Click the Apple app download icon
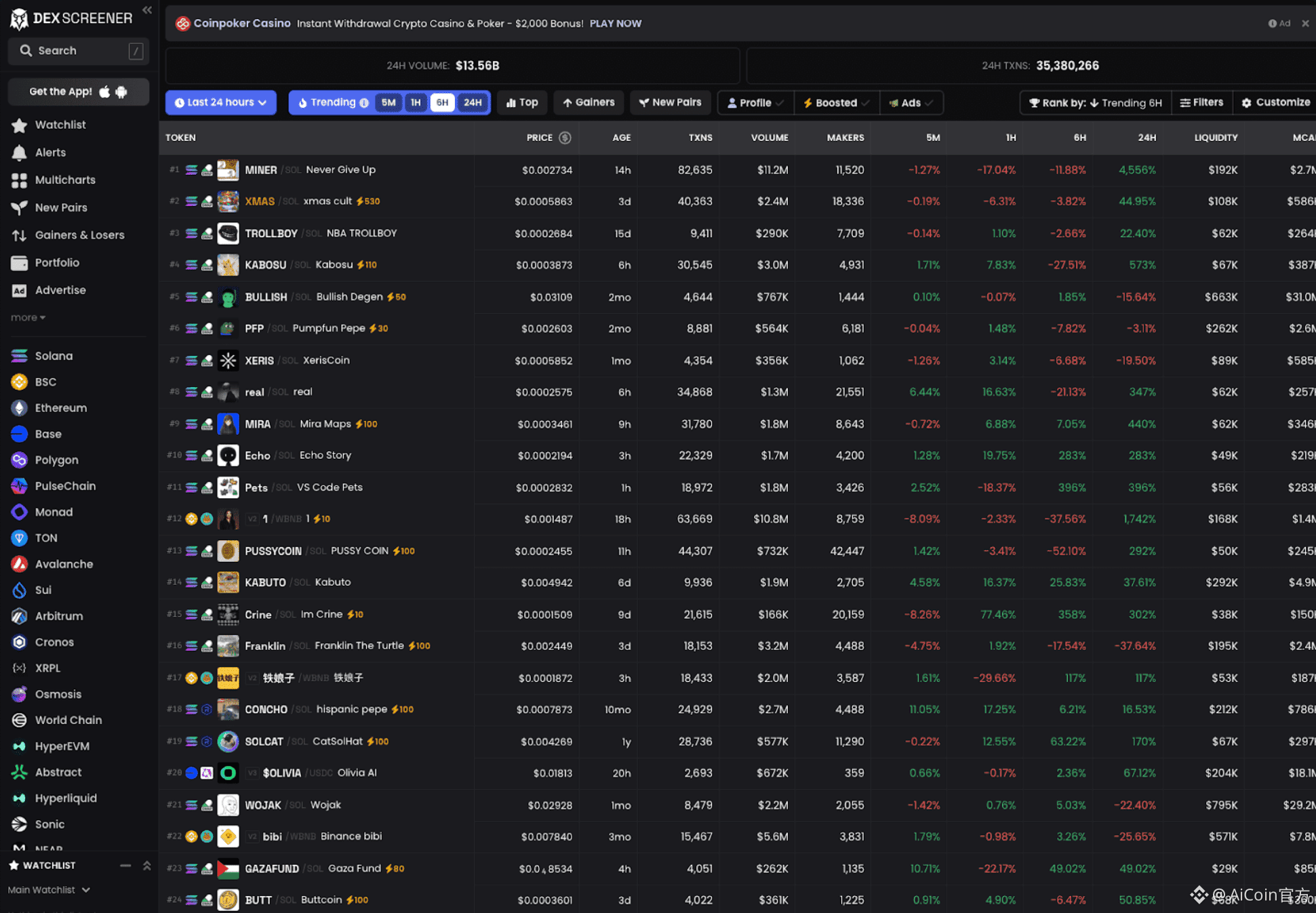This screenshot has width=1316, height=913. [104, 92]
